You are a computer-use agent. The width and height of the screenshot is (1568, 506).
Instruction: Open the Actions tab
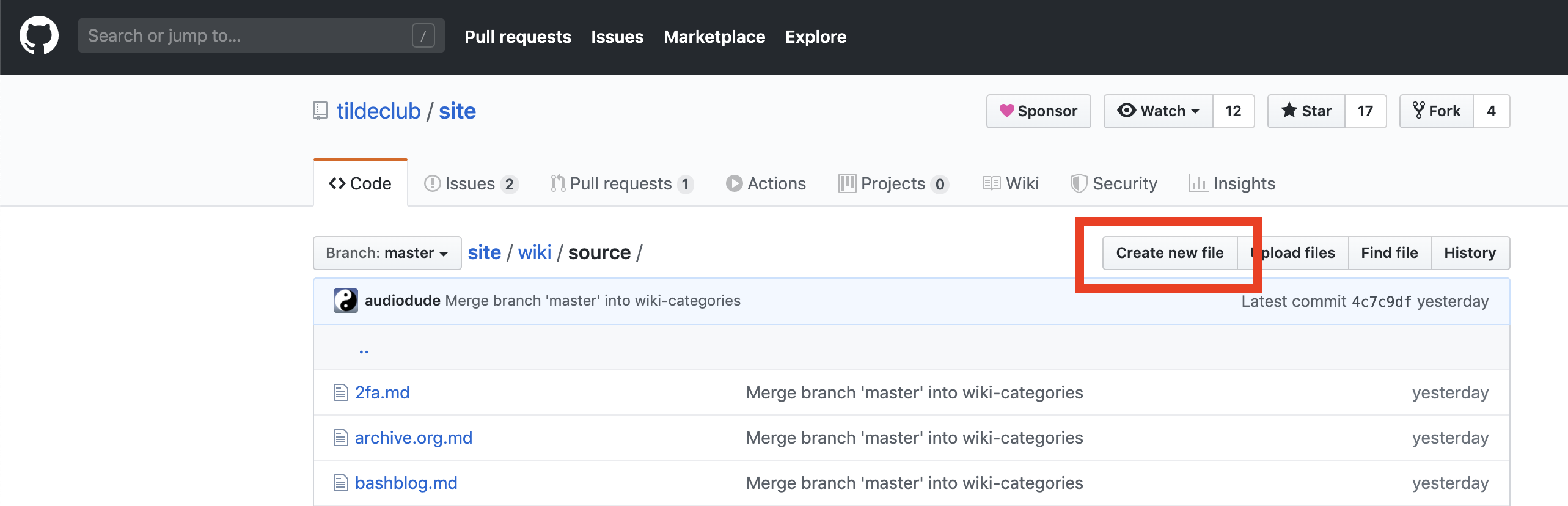[766, 183]
